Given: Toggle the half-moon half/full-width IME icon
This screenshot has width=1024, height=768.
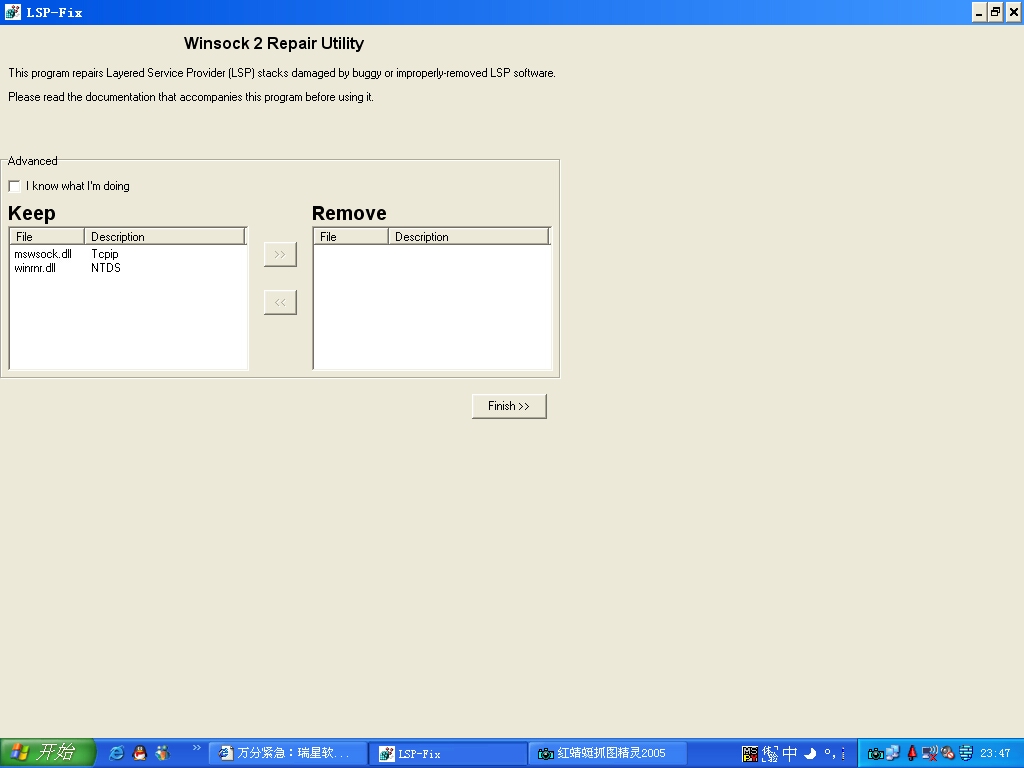Looking at the screenshot, I should pyautogui.click(x=810, y=754).
